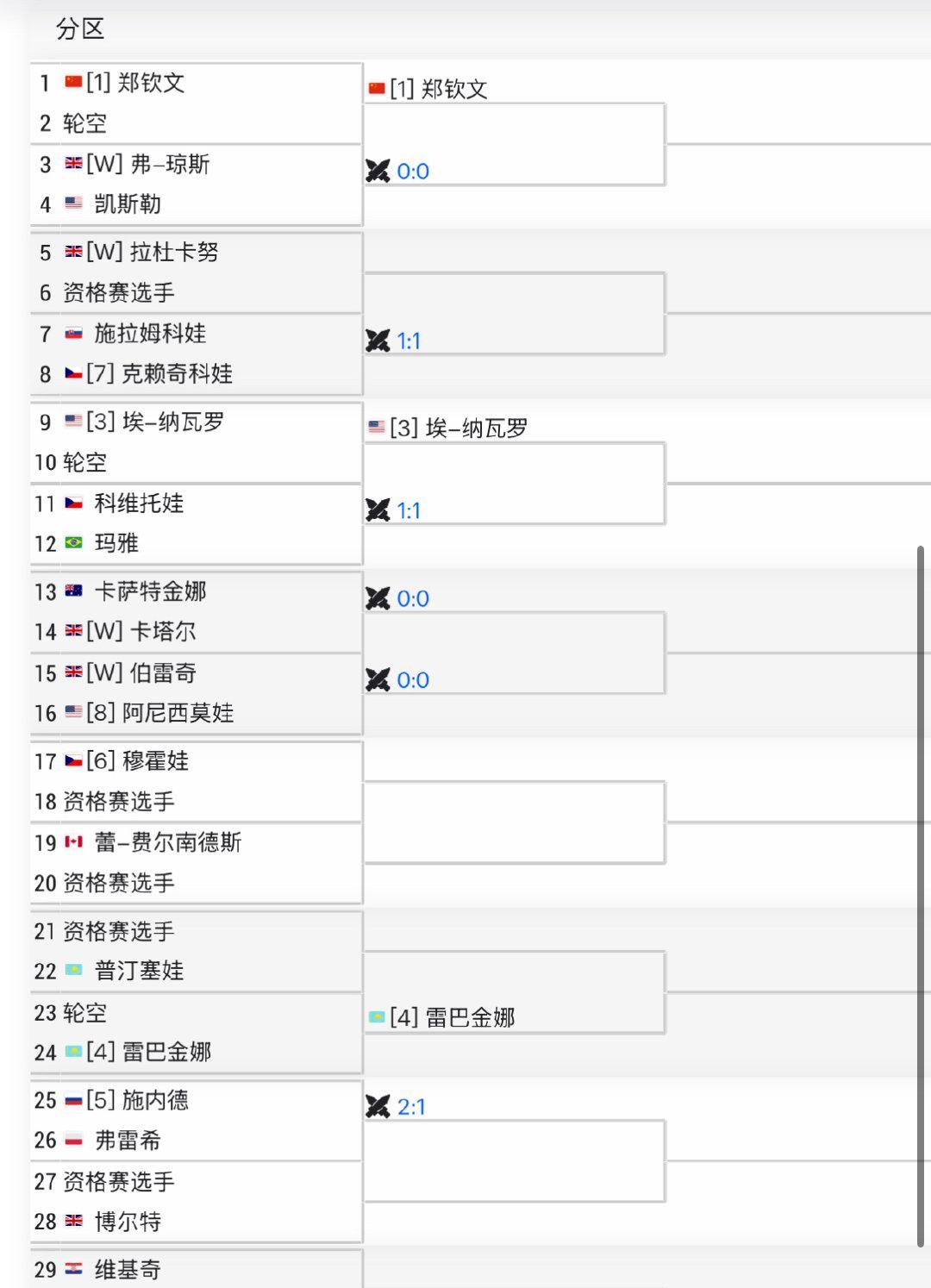Click head-to-head icon for 科维托娃 vs 玛雅
931x1288 pixels.
378,510
